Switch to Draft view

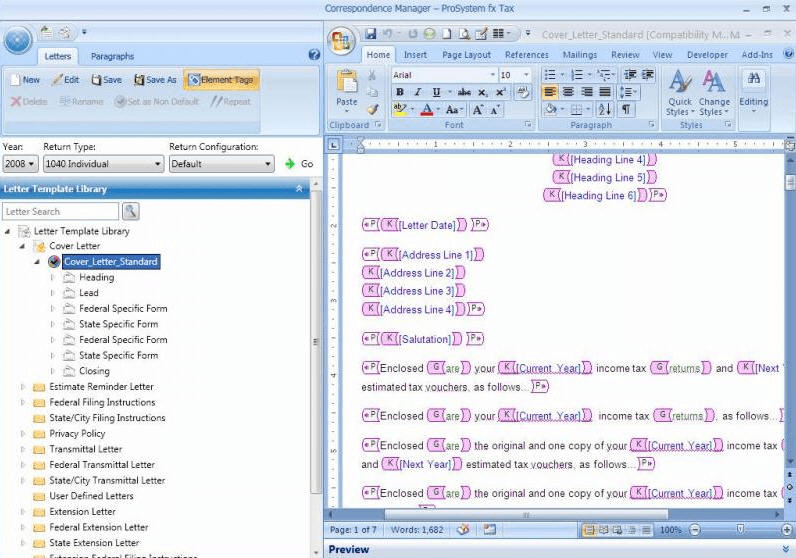(x=646, y=530)
